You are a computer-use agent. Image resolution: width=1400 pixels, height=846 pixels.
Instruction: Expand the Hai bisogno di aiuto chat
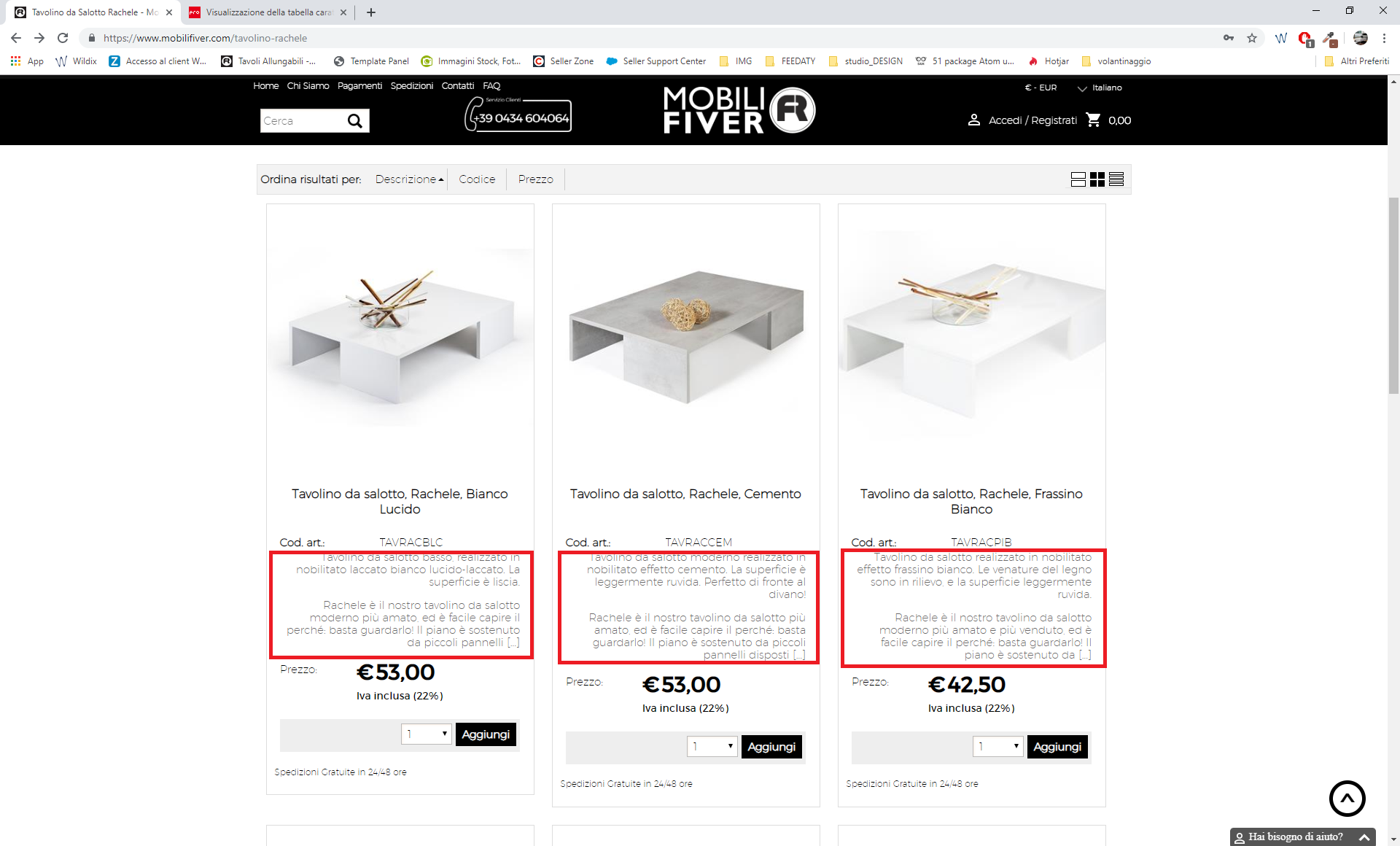pyautogui.click(x=1302, y=837)
